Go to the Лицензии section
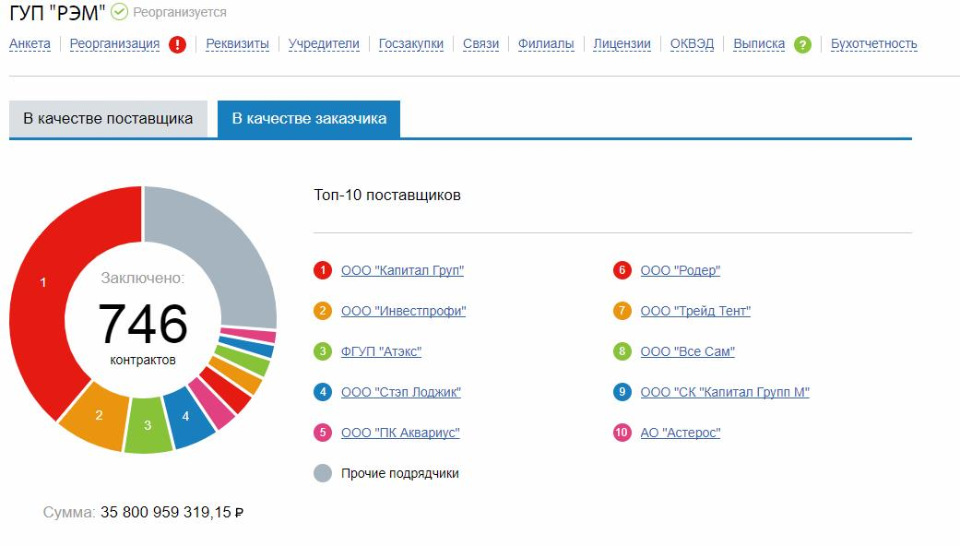This screenshot has width=960, height=546. pyautogui.click(x=622, y=44)
